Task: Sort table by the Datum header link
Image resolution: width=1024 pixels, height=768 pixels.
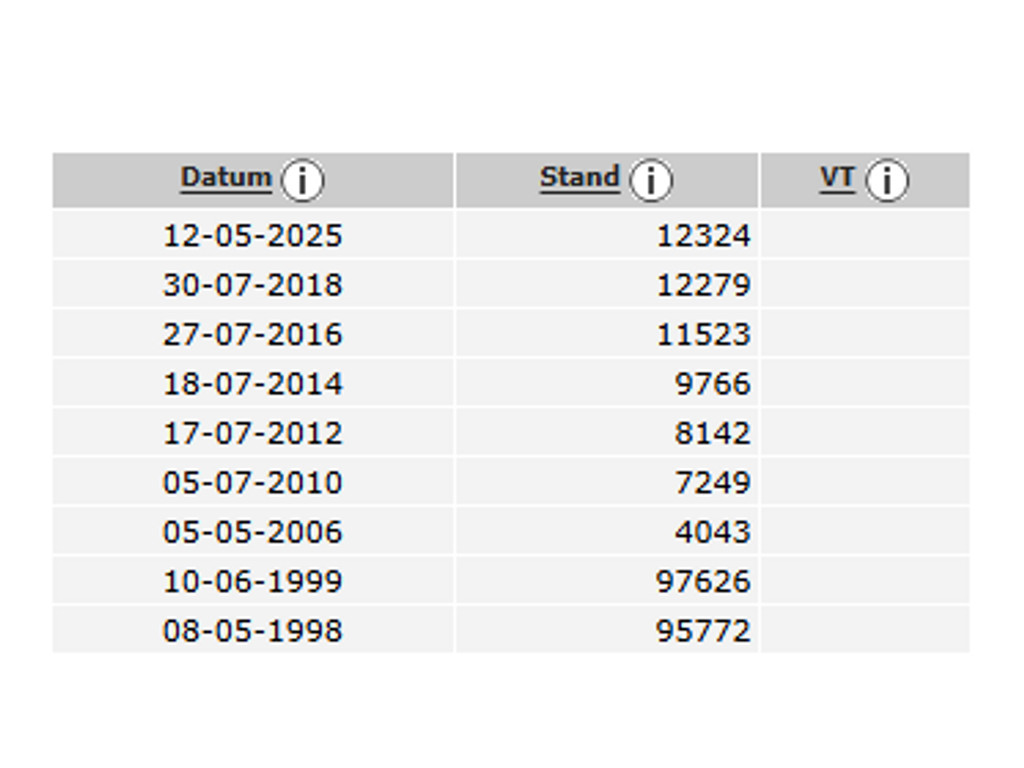Action: [226, 178]
